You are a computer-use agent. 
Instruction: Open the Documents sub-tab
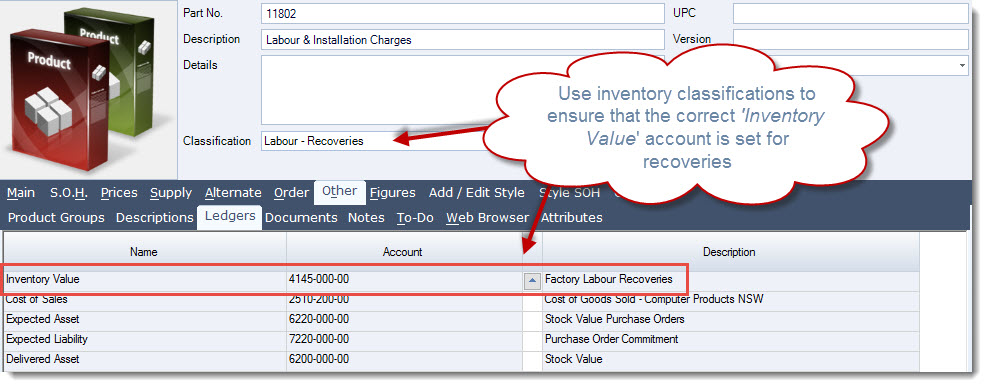(x=302, y=218)
